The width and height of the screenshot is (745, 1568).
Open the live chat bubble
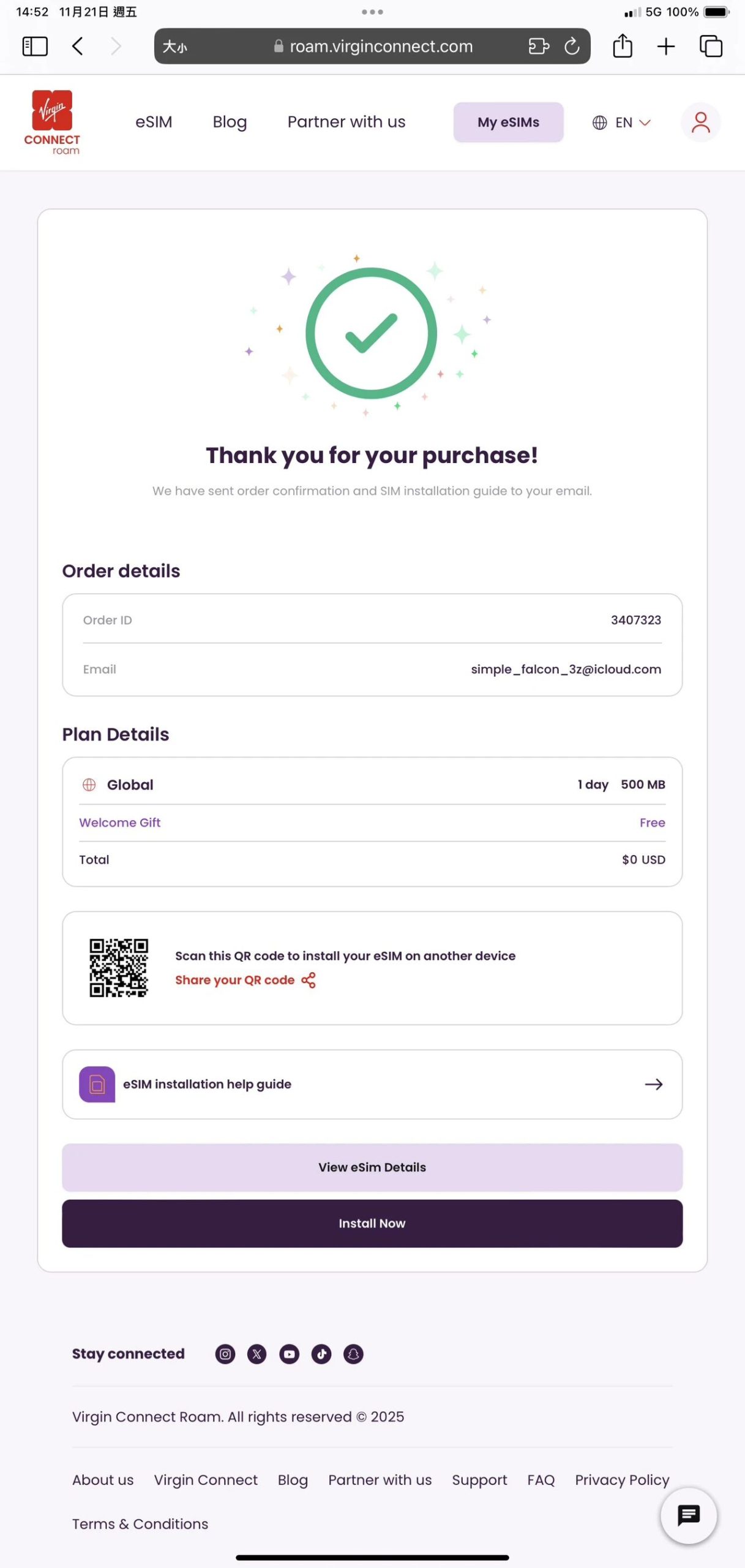pos(689,1515)
